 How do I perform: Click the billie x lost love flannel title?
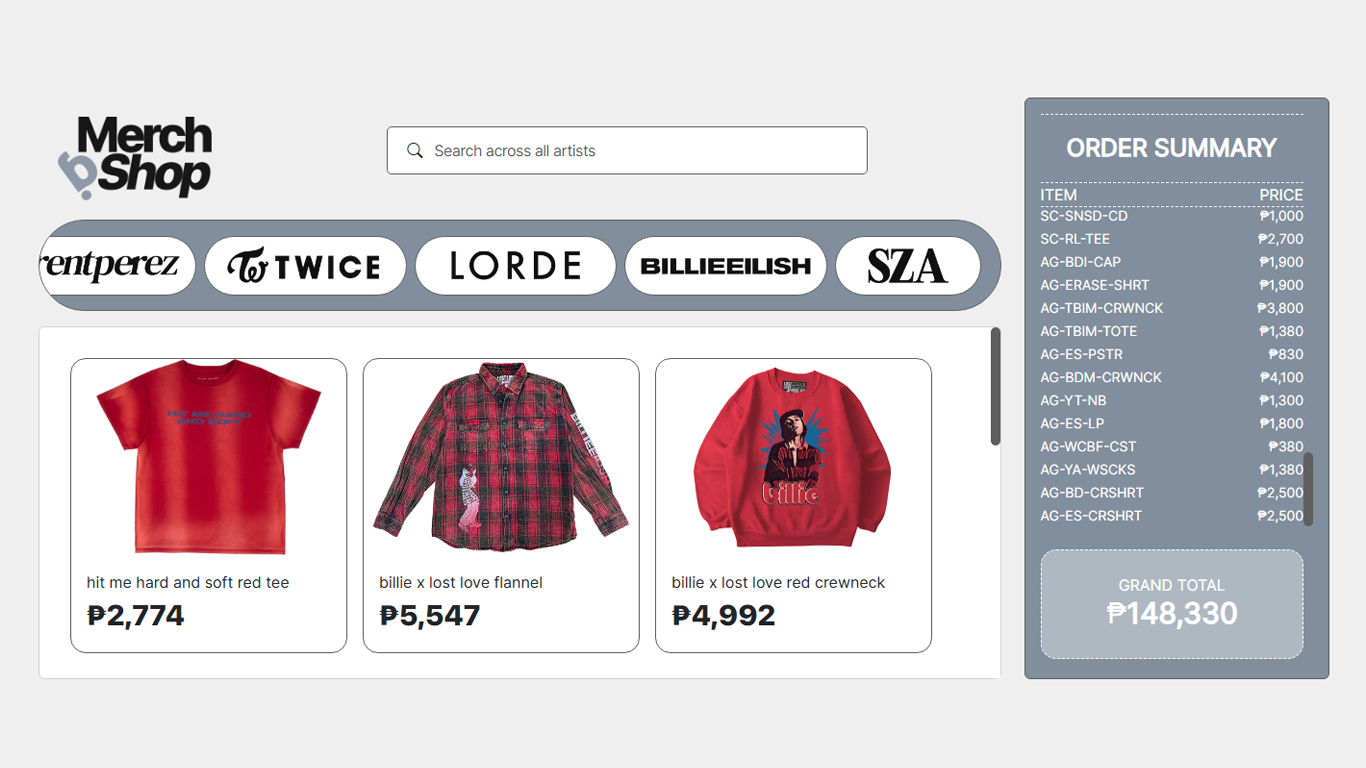pyautogui.click(x=461, y=582)
